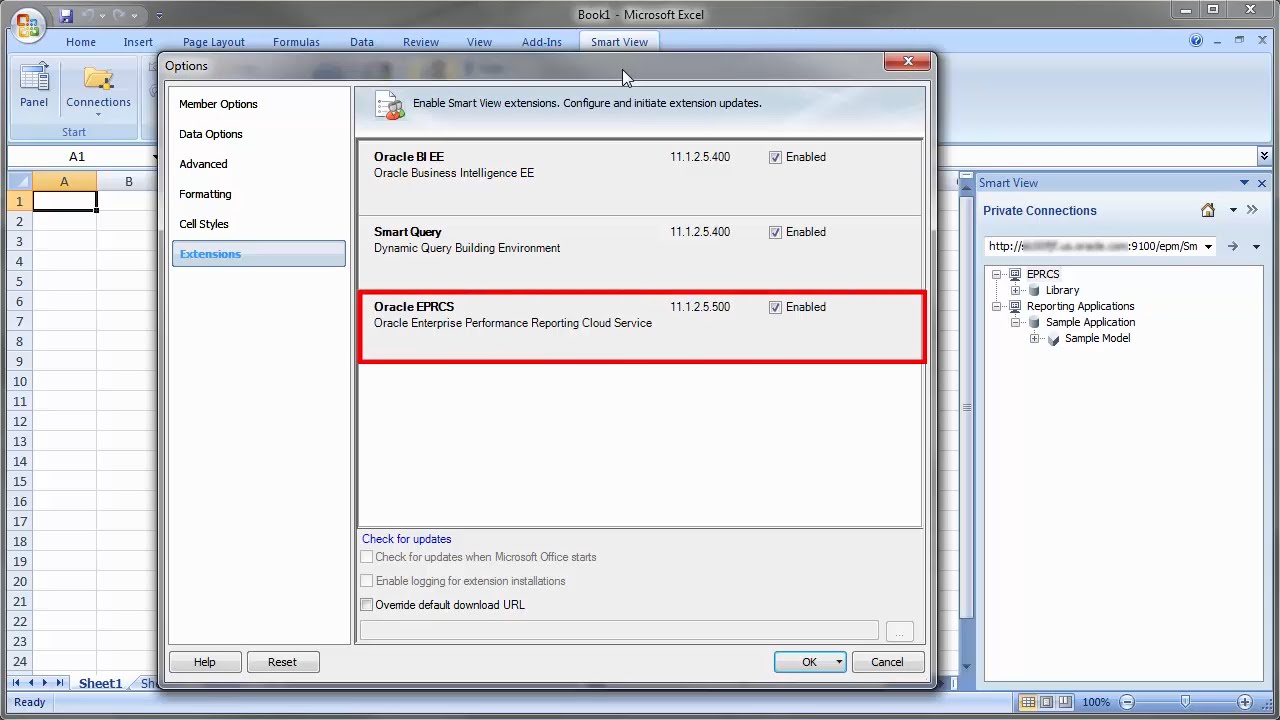
Task: Switch to Normal view in status bar
Action: click(1027, 702)
